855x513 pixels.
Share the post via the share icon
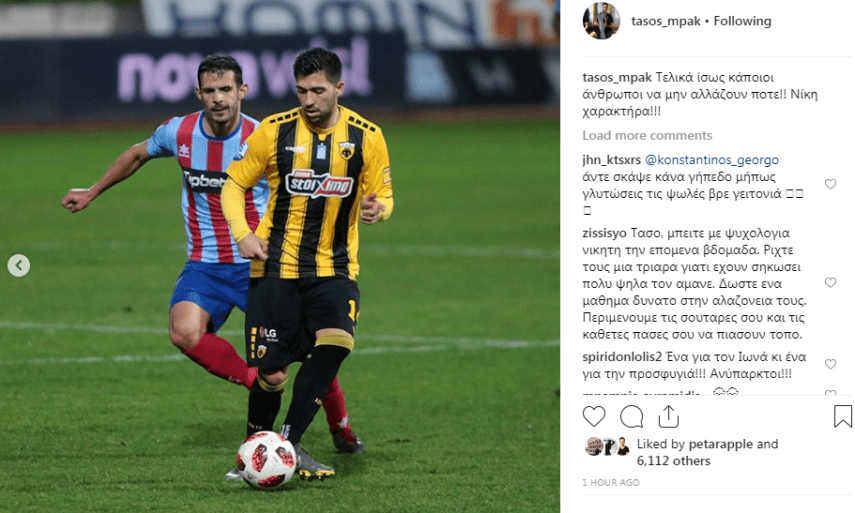669,417
